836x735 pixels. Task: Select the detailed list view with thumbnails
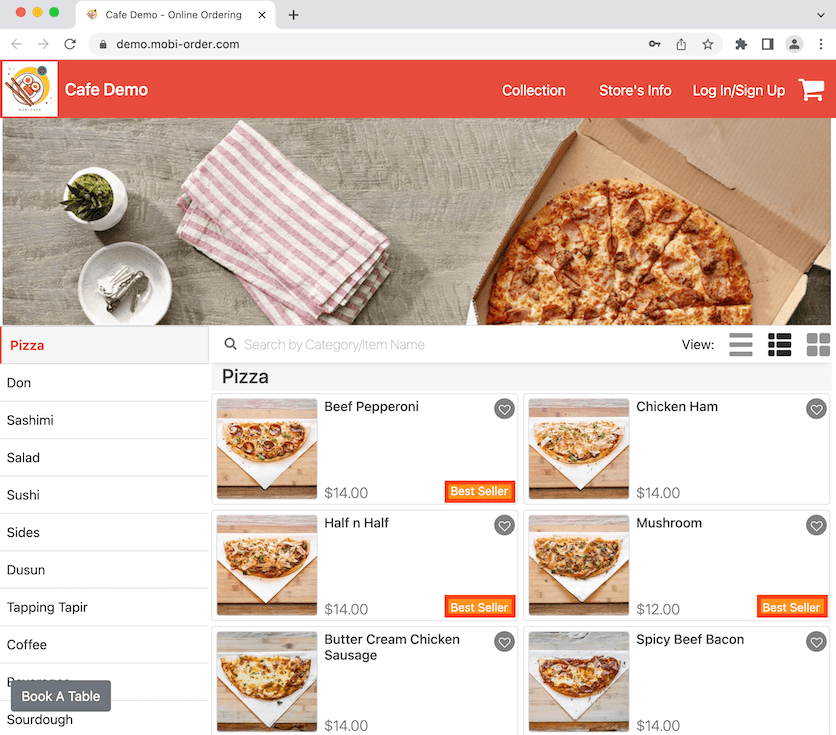point(779,344)
